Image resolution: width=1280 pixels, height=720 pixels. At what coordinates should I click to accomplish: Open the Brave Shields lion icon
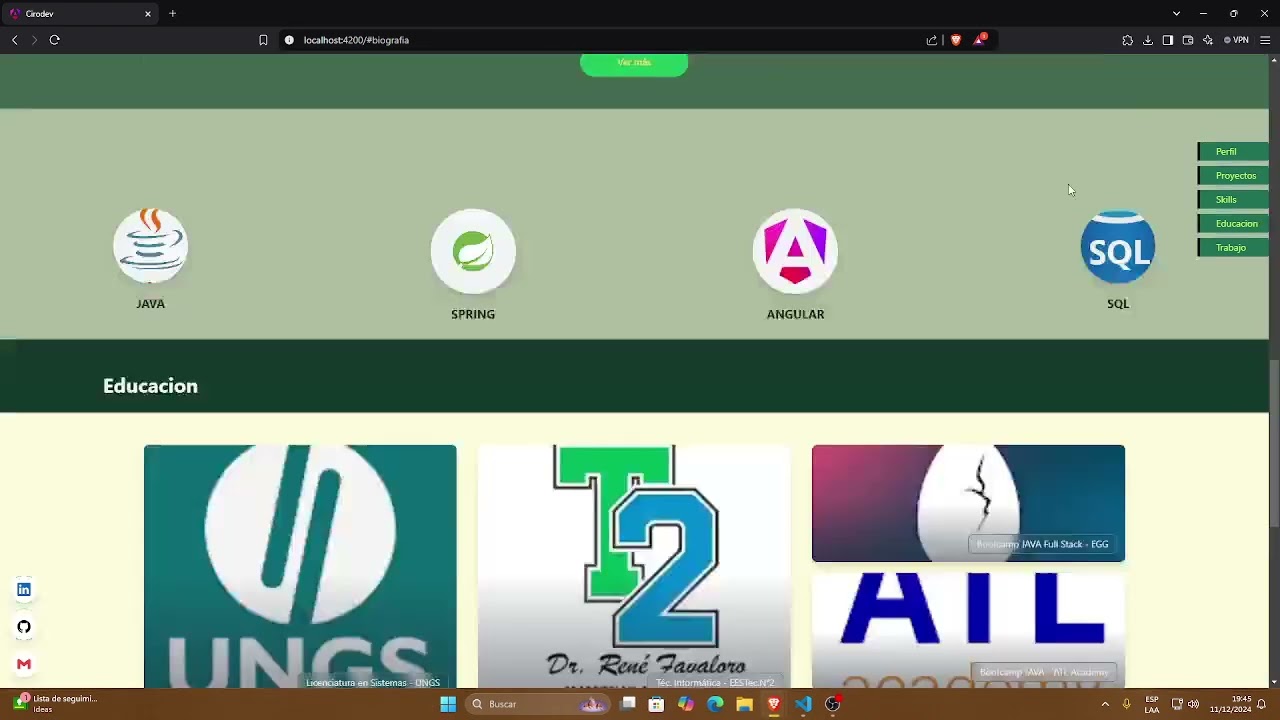956,40
